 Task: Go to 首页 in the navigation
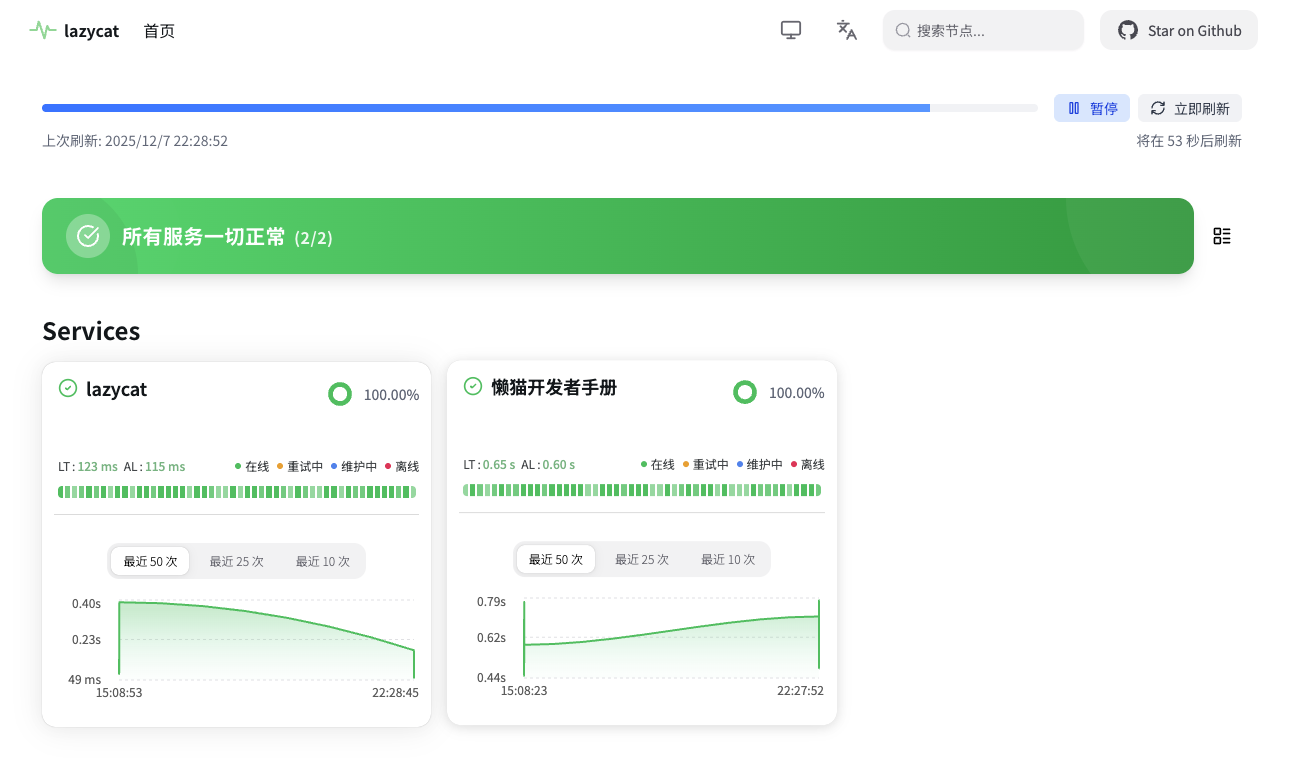point(159,31)
